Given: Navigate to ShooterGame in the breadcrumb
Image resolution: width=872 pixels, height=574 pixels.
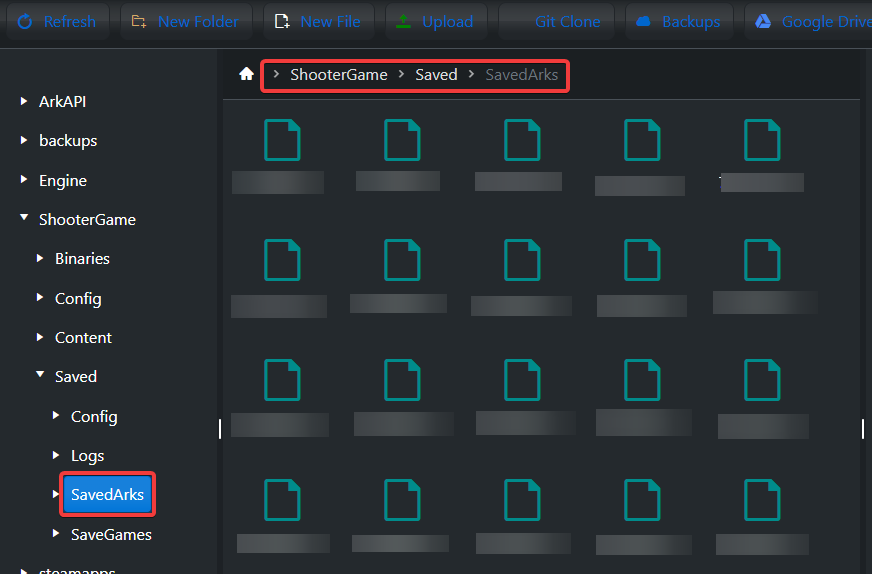Looking at the screenshot, I should coord(338,75).
